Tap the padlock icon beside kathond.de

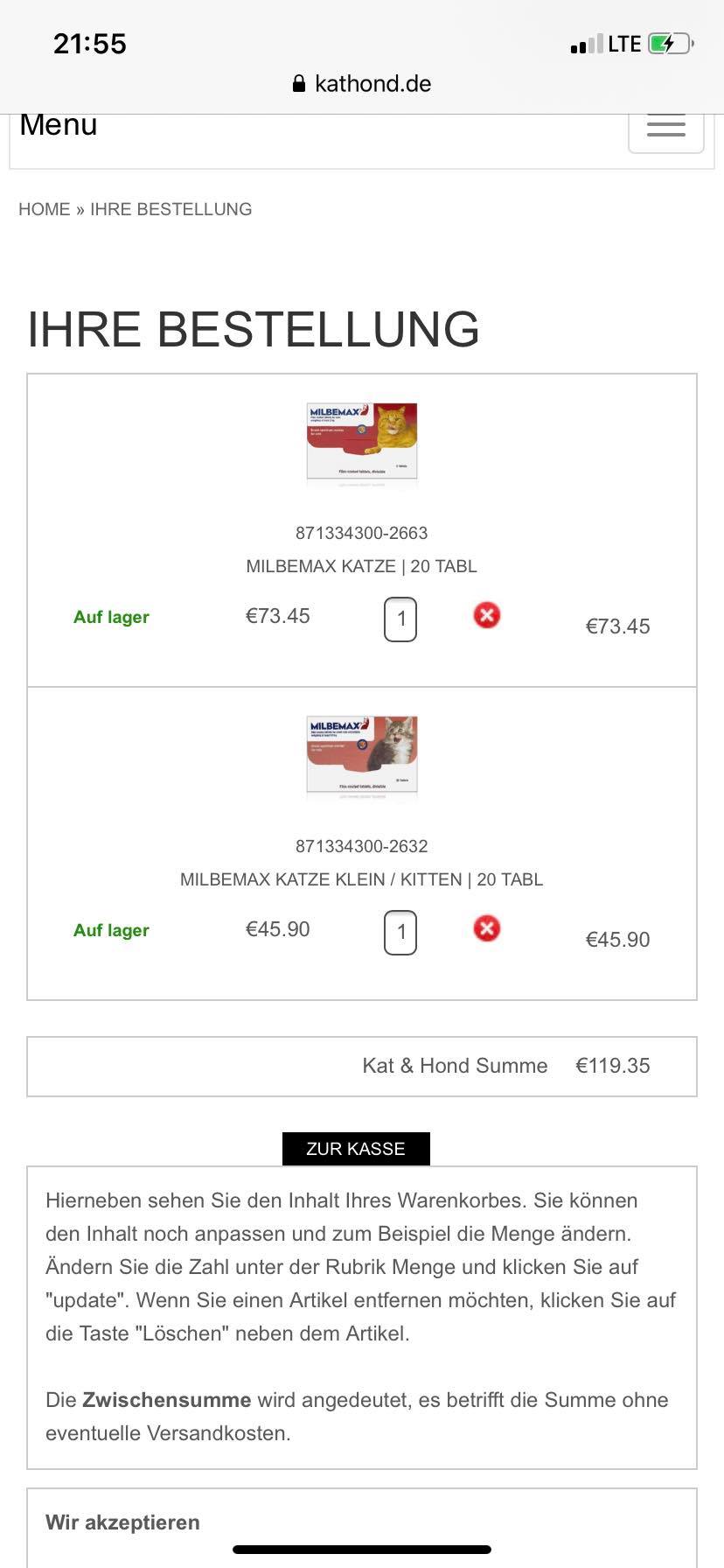[299, 83]
